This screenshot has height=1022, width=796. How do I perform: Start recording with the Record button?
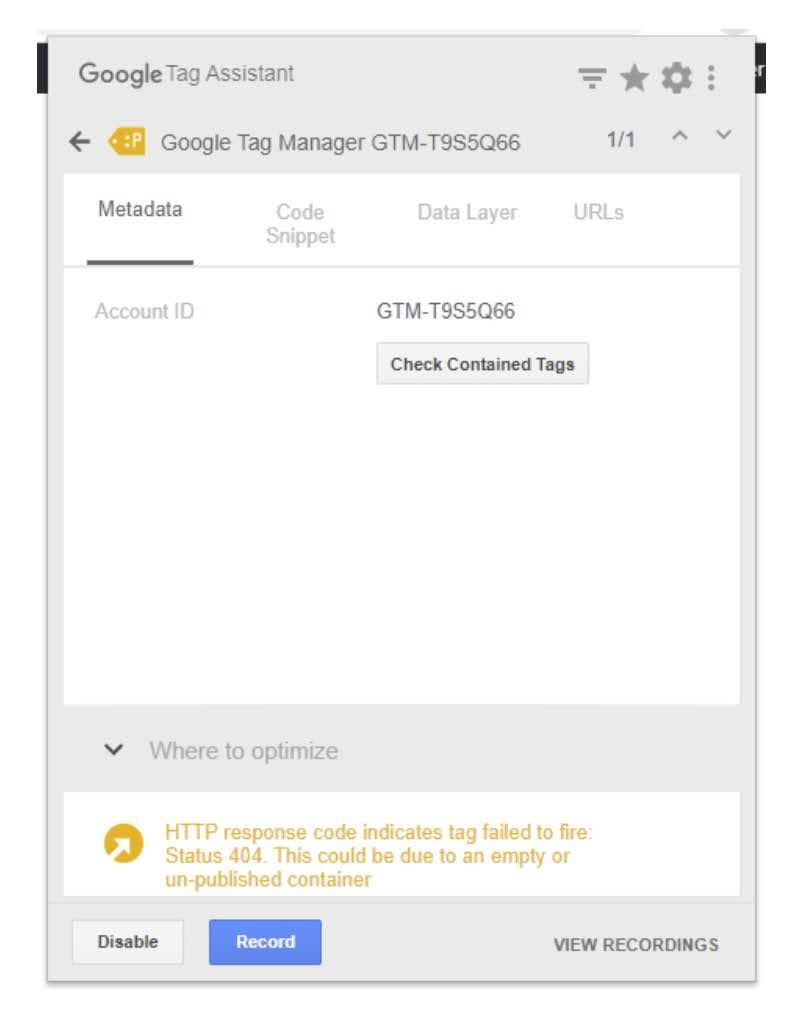tap(265, 942)
